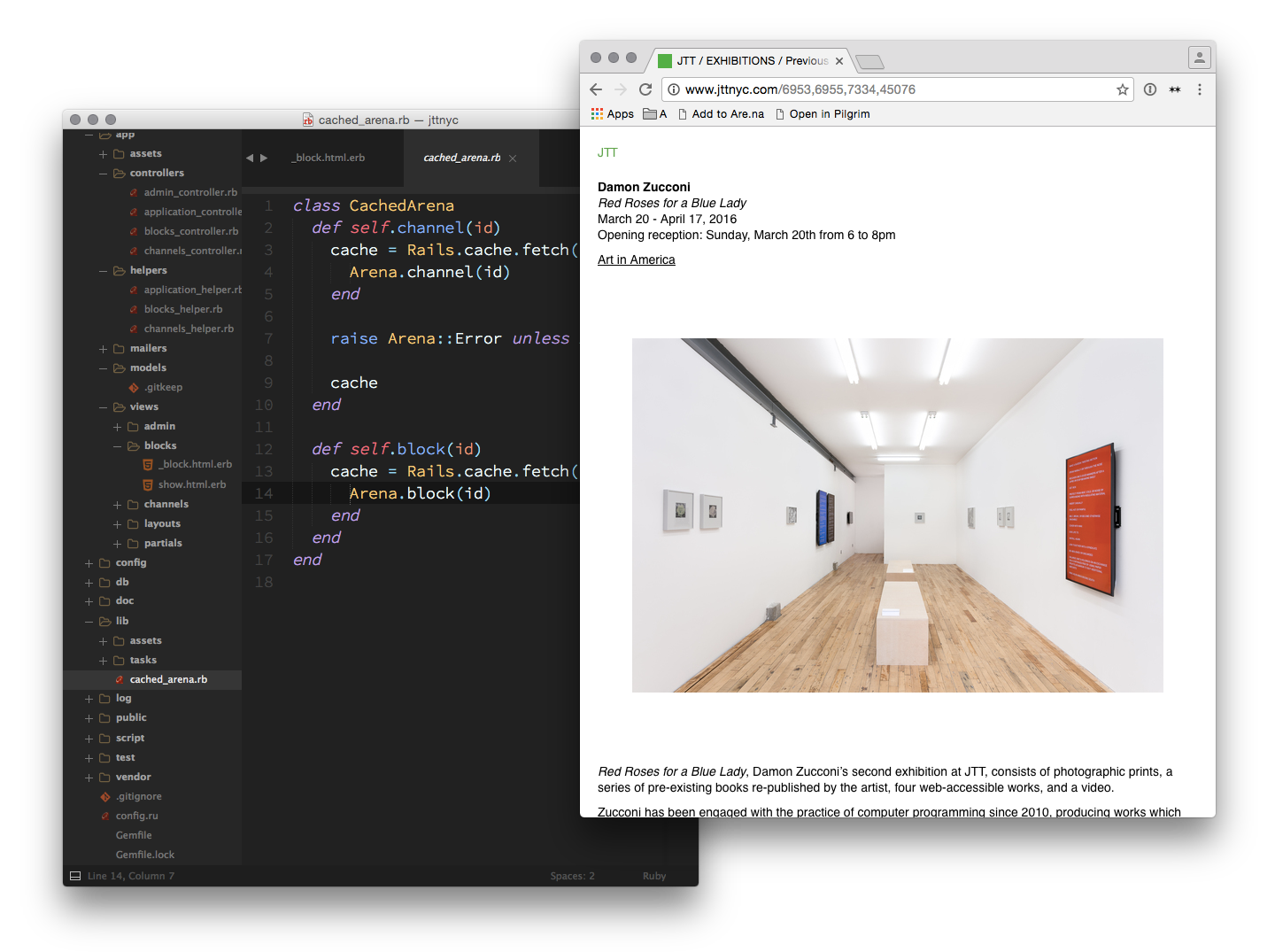Open the Art in America link
Screen dimensions: 1275x952
(x=636, y=260)
